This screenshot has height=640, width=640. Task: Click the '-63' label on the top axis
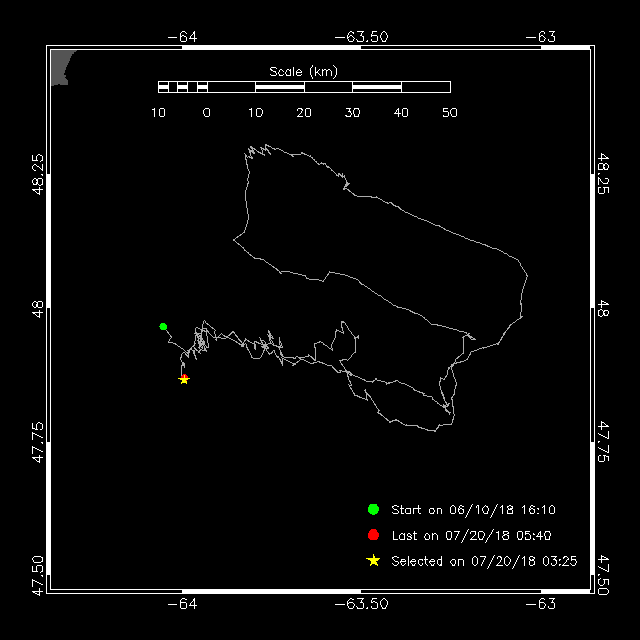[x=541, y=37]
